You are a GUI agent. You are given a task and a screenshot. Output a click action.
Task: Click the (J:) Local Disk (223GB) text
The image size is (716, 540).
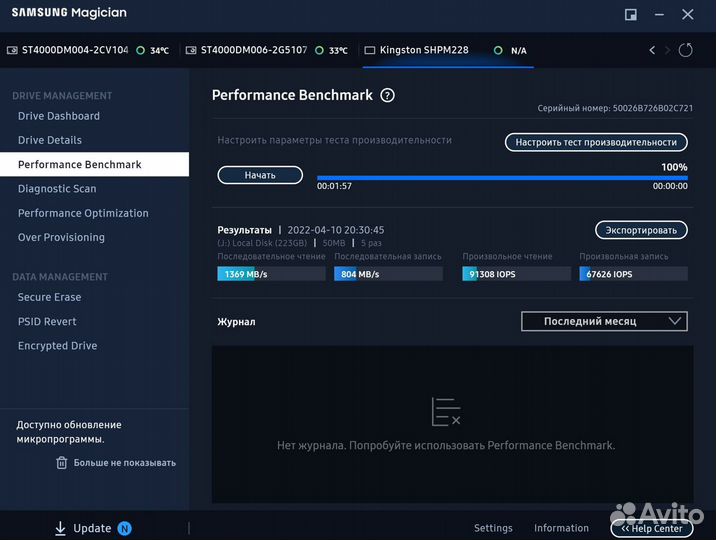262,243
